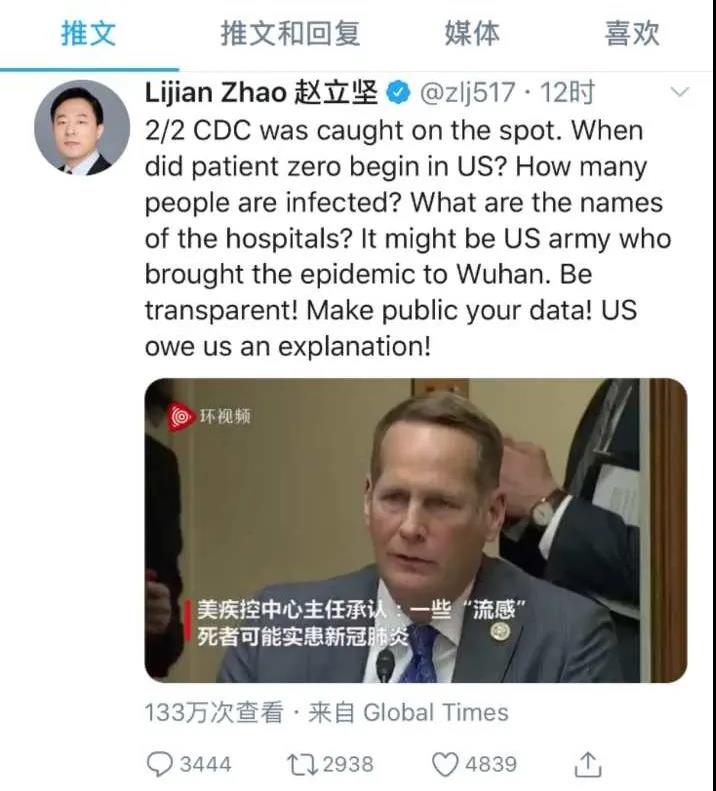716x791 pixels.
Task: Click the 12时 timestamp
Action: 568,93
